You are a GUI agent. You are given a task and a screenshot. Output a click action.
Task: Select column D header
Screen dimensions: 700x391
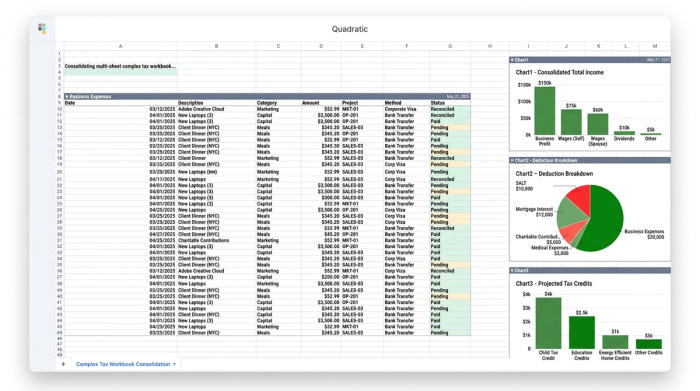pos(321,46)
